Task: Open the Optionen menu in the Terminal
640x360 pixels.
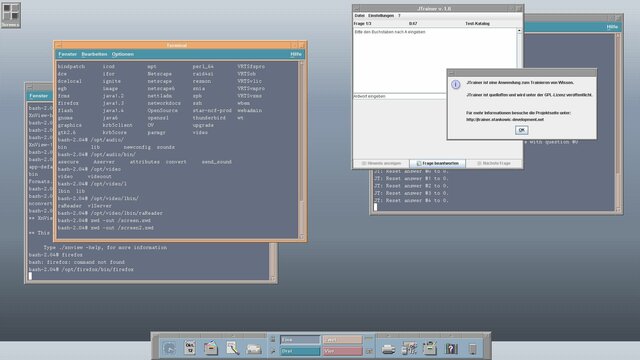Action: click(x=123, y=54)
